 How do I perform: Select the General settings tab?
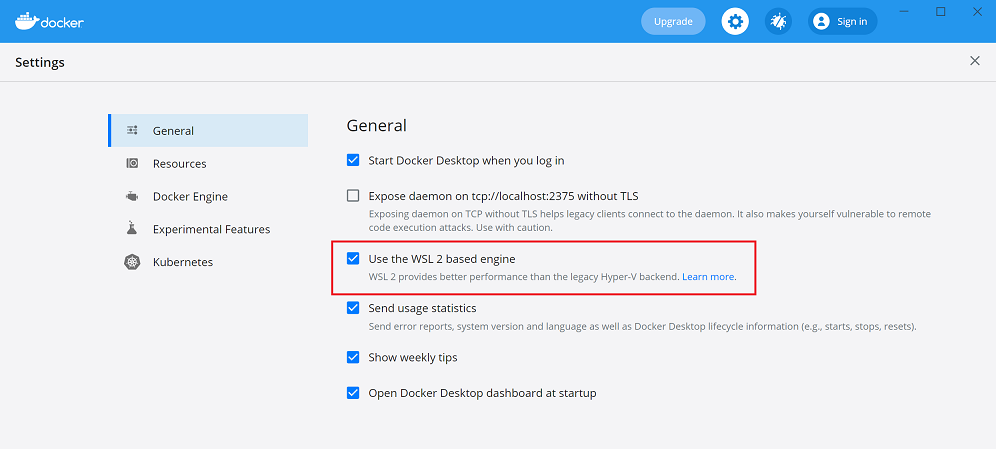coord(208,130)
